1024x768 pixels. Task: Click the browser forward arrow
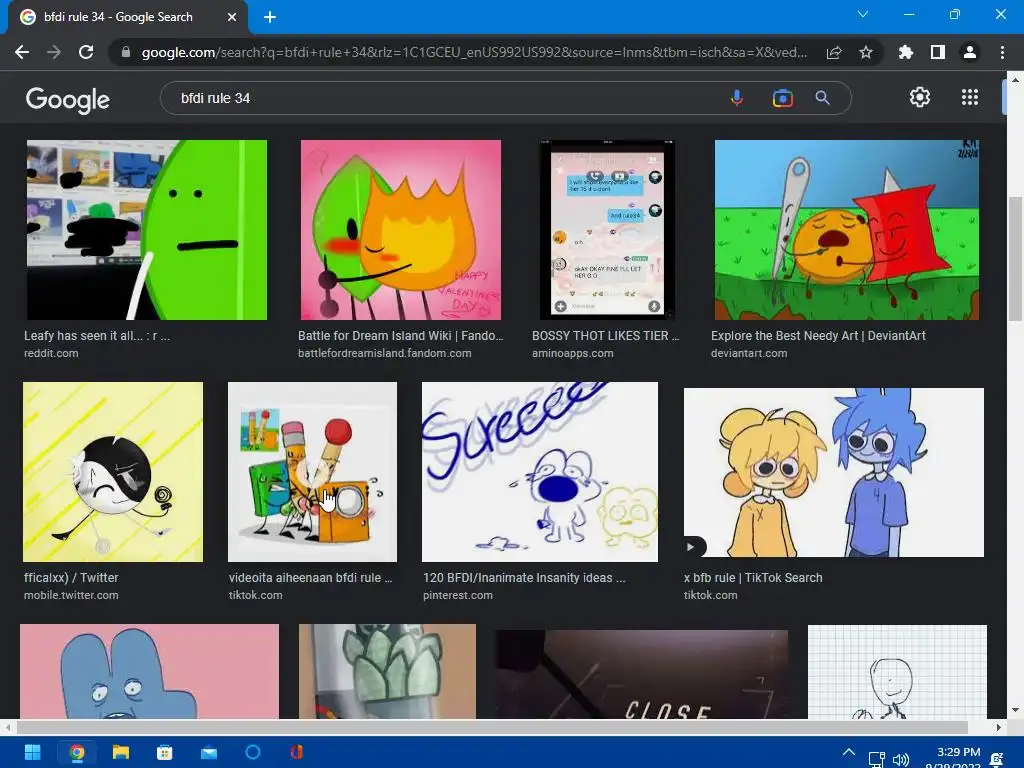click(x=54, y=52)
